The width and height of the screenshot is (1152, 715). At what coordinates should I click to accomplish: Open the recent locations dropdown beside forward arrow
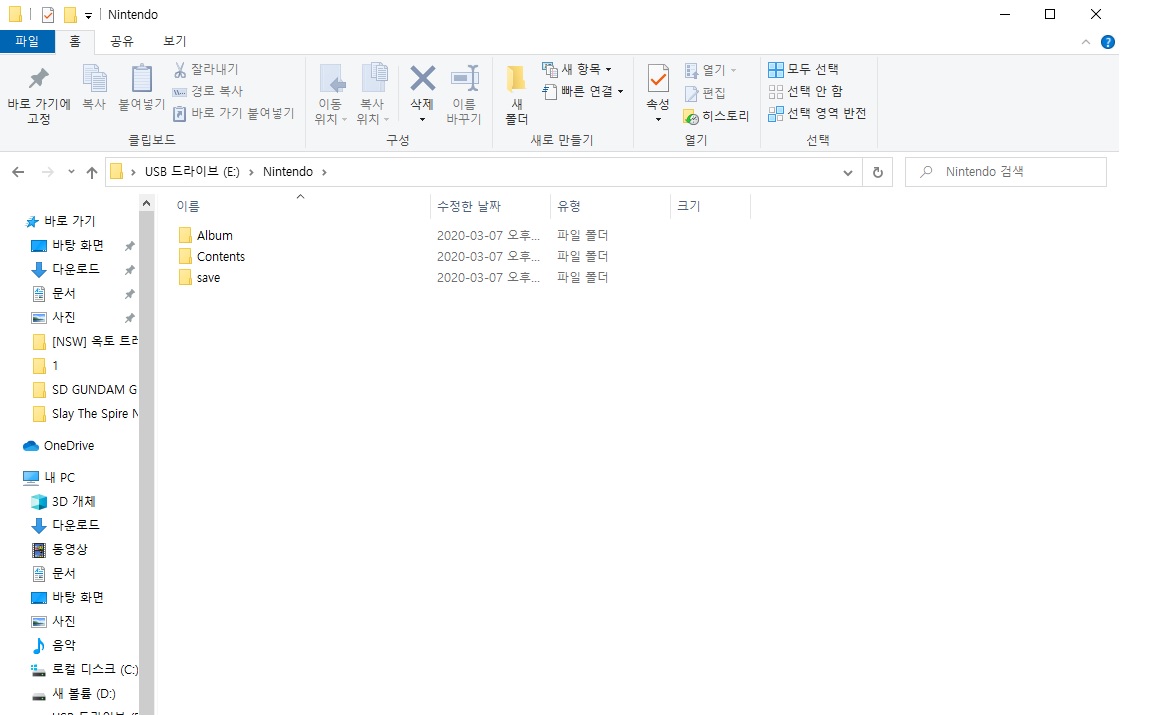point(71,172)
